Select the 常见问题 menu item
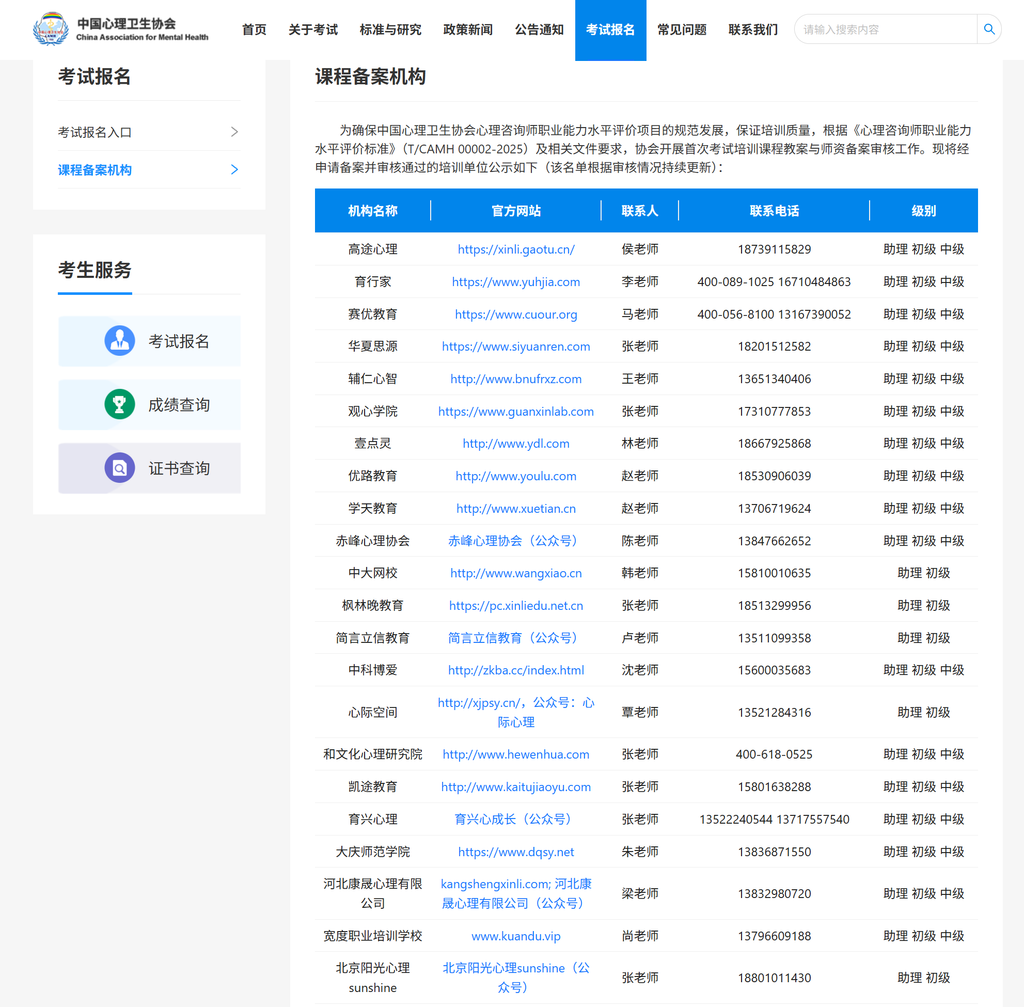This screenshot has height=1007, width=1024. click(682, 30)
